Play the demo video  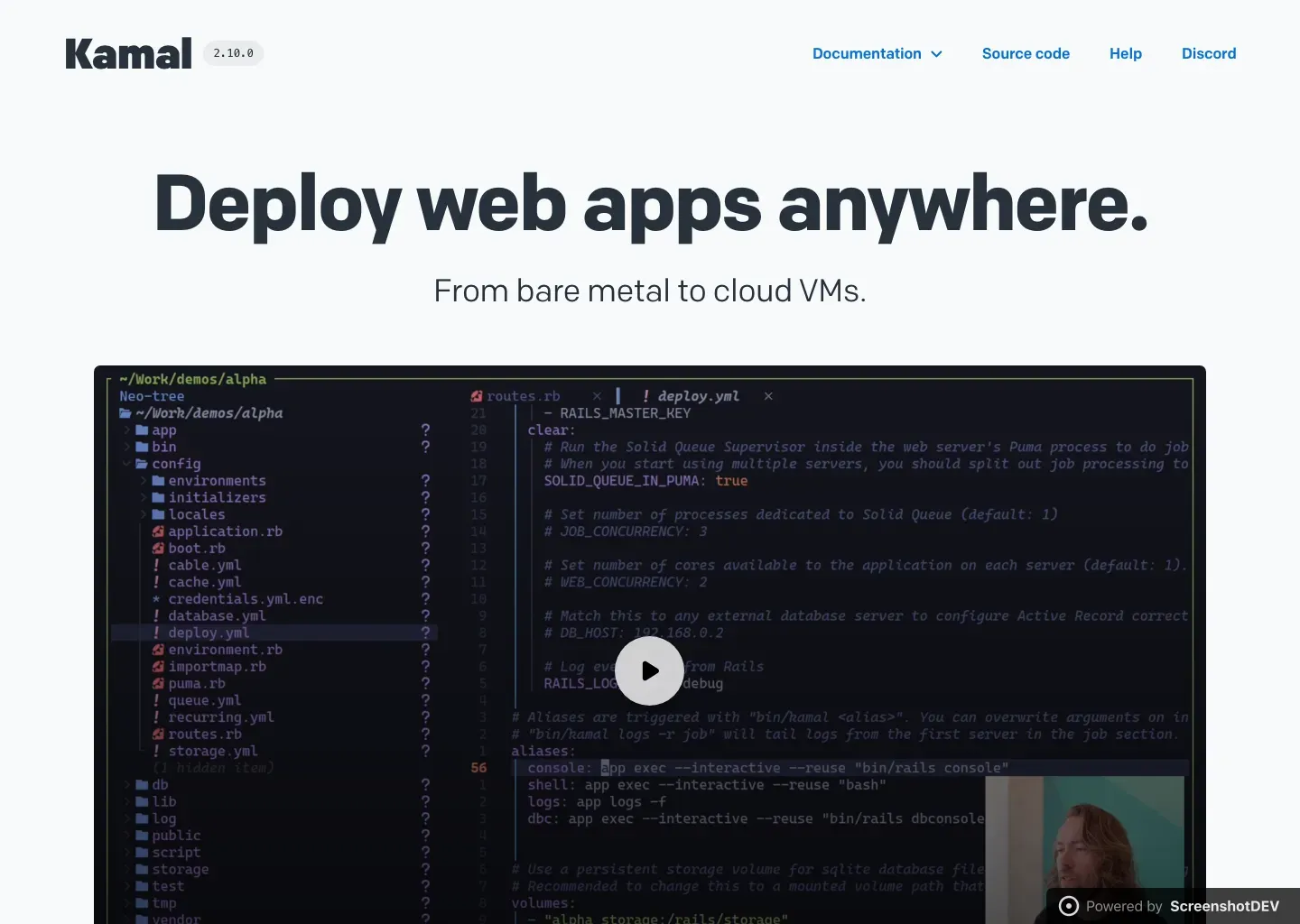pyautogui.click(x=649, y=670)
